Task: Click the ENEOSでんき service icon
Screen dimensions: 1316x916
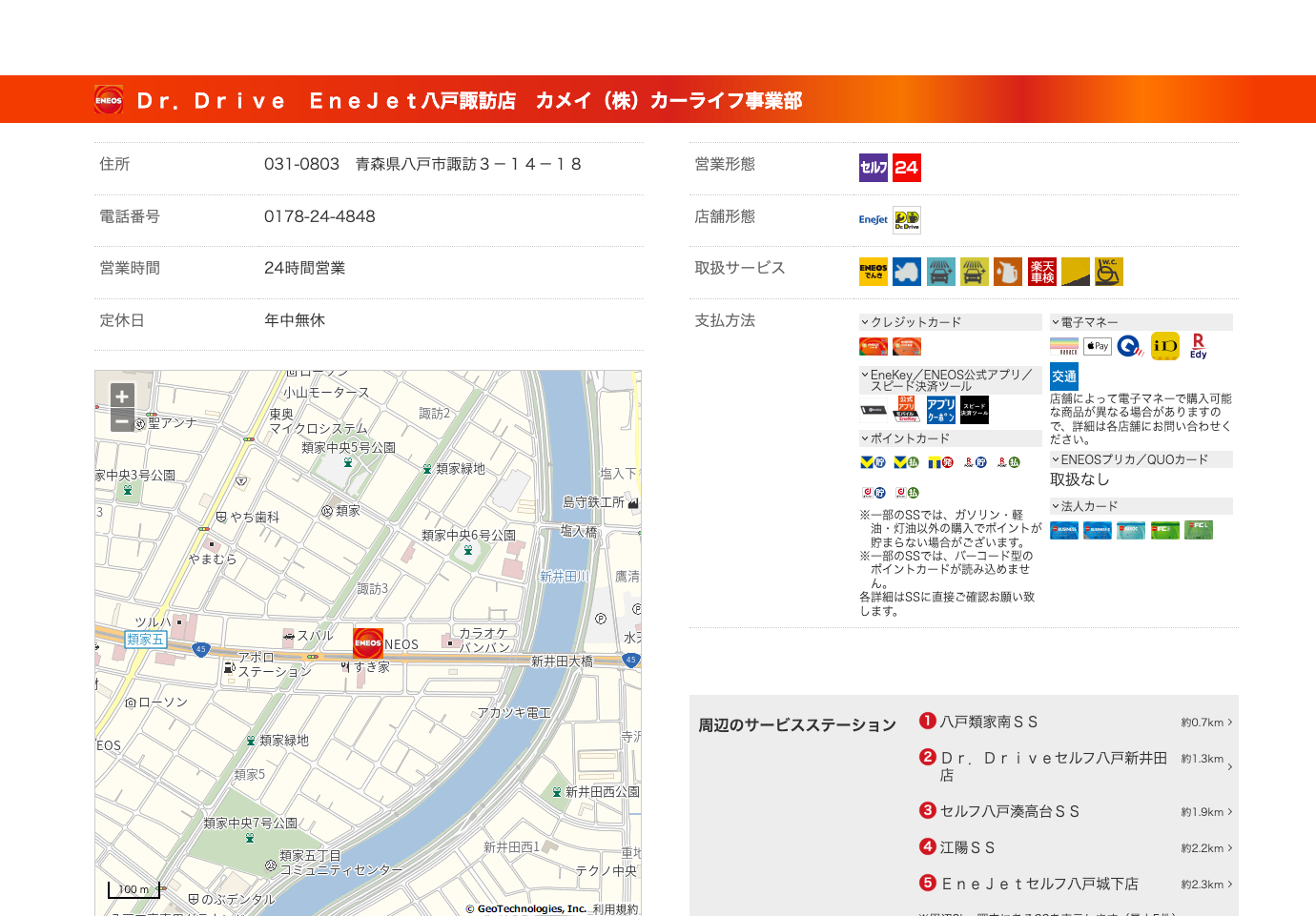Action: point(874,272)
